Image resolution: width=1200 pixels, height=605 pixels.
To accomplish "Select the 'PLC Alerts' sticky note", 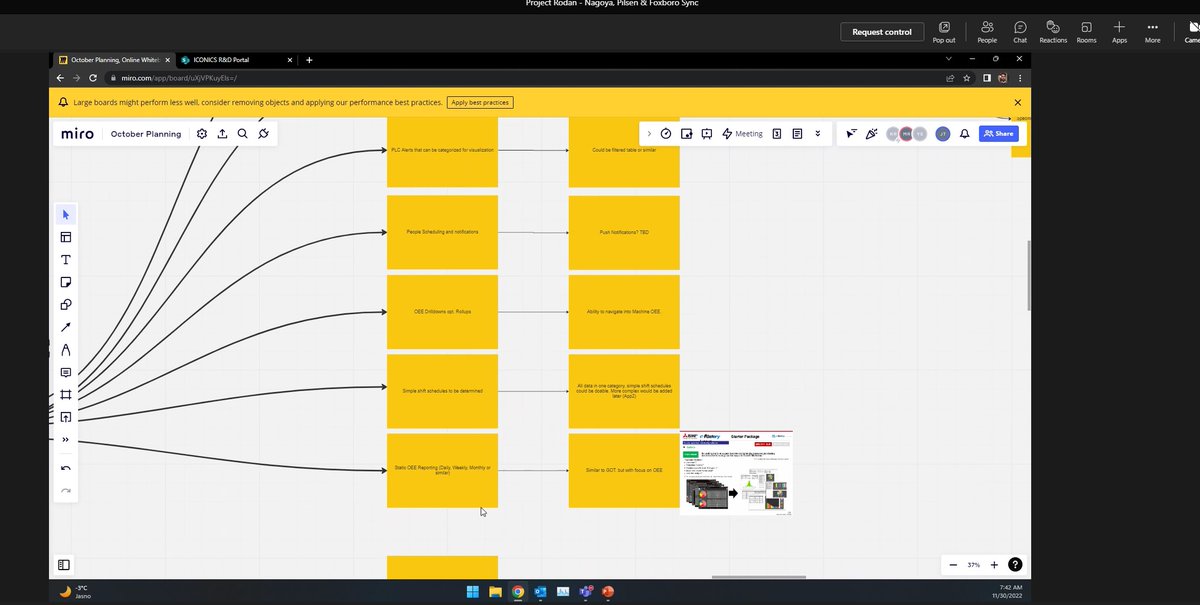I will [x=442, y=152].
